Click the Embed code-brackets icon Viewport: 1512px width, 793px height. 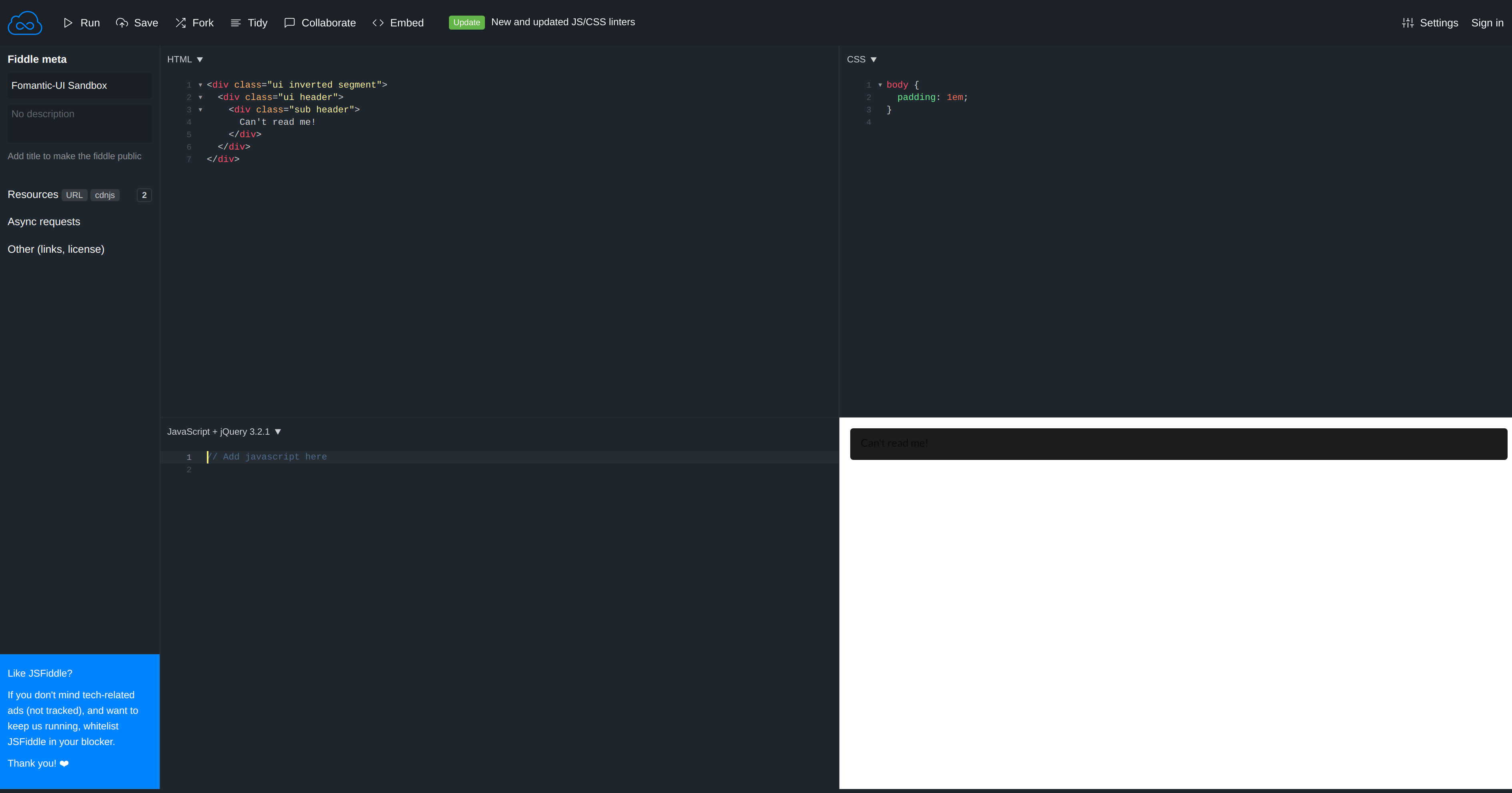378,23
